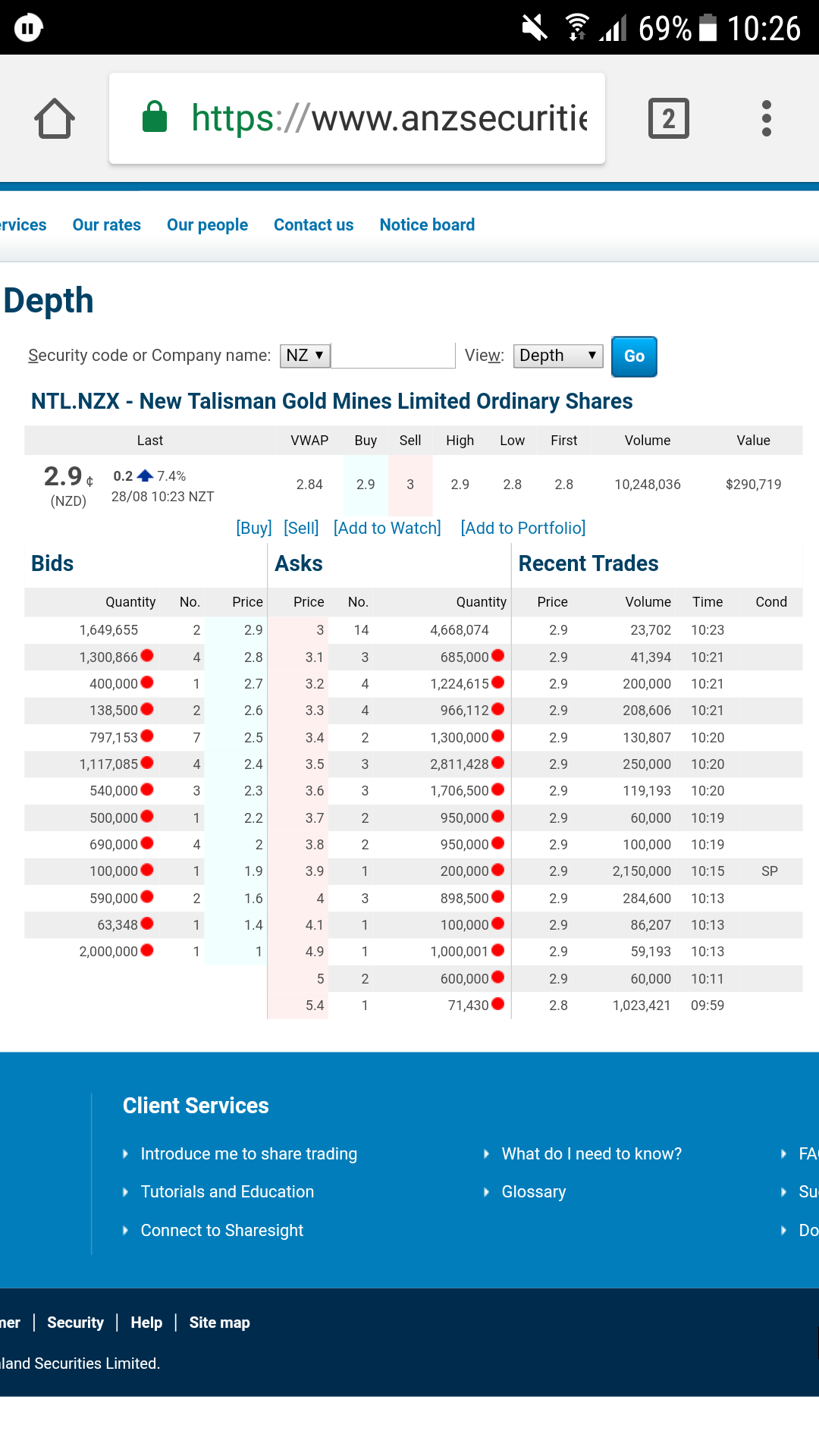819x1456 pixels.
Task: Open the NZ exchange dropdown
Action: 305,356
